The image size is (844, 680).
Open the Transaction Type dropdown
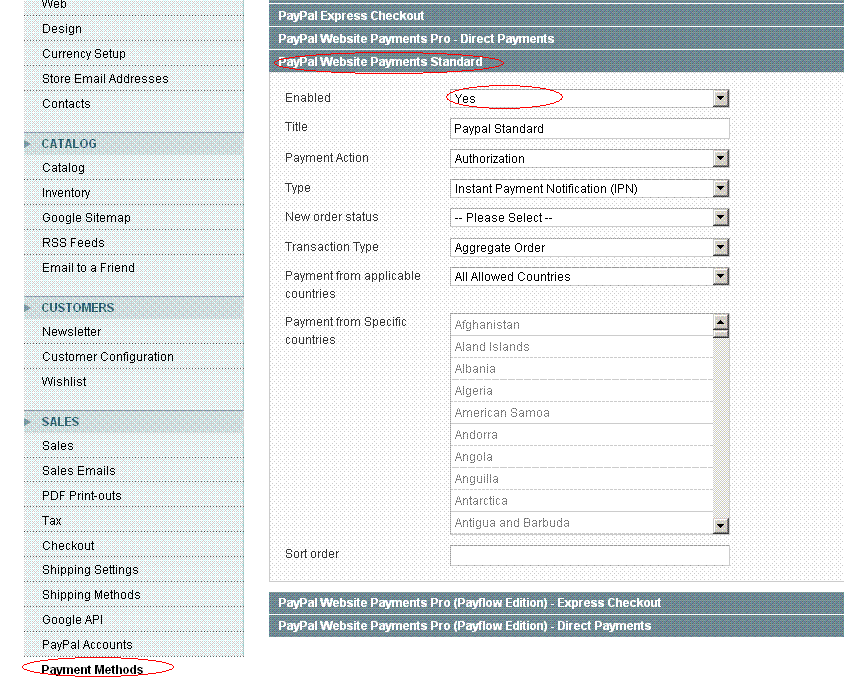point(589,248)
